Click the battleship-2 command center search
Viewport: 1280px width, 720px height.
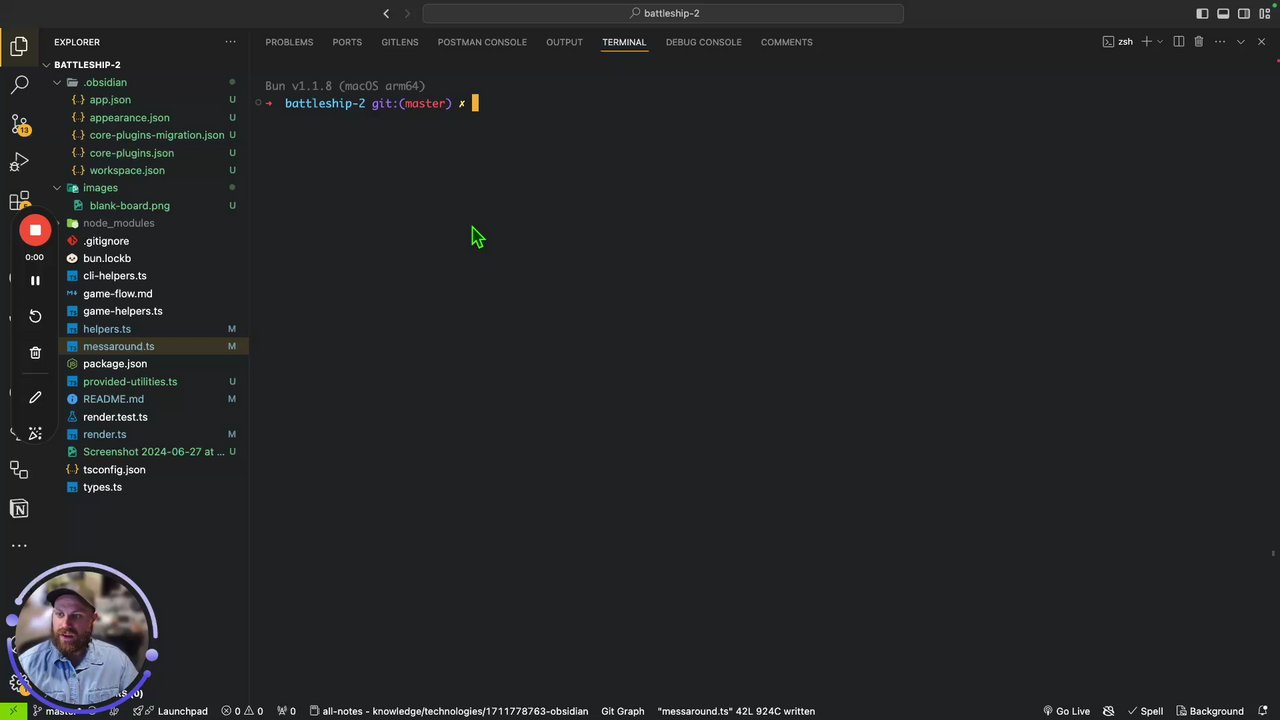pos(663,13)
